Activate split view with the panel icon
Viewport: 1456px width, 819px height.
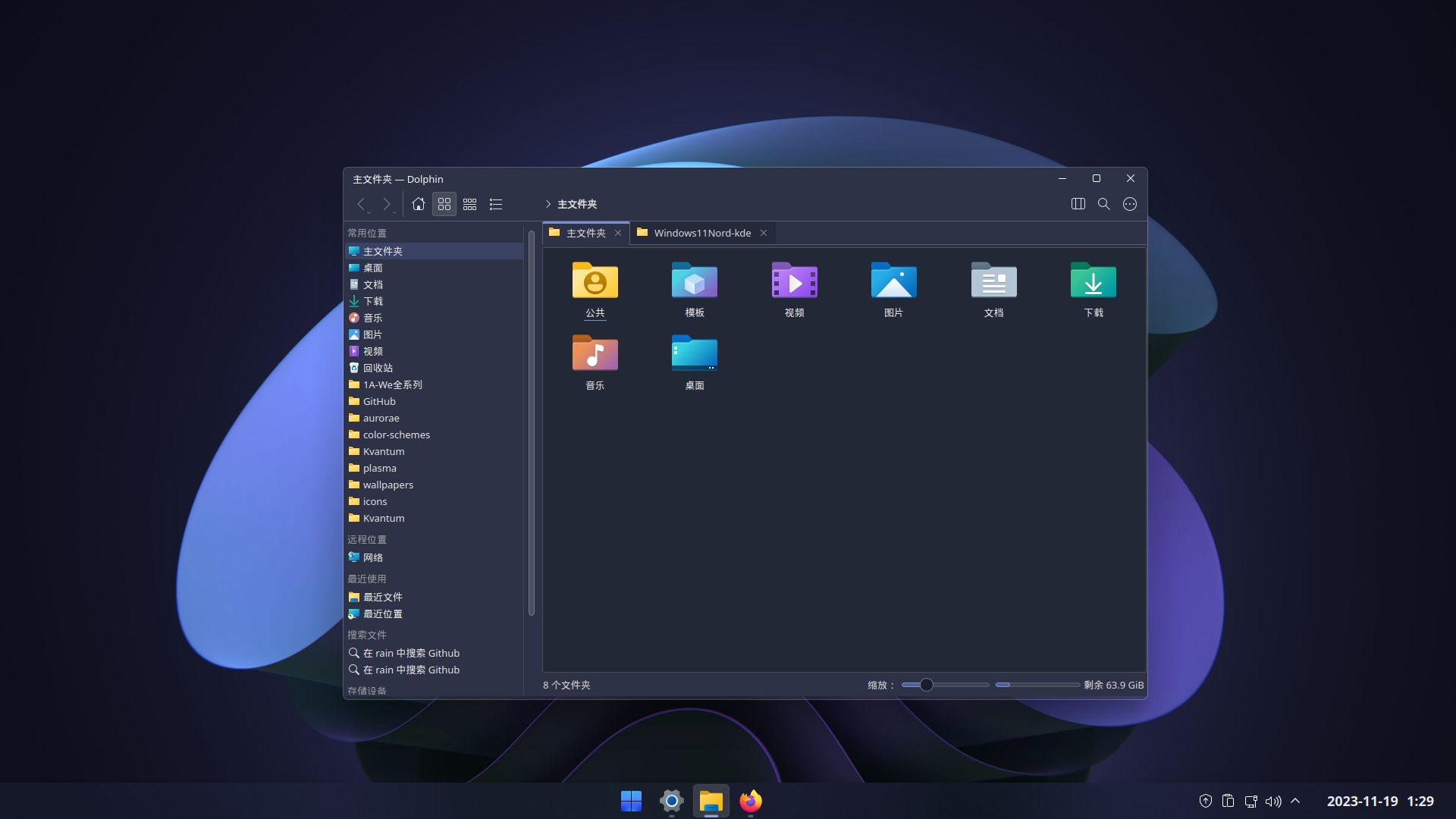1078,203
